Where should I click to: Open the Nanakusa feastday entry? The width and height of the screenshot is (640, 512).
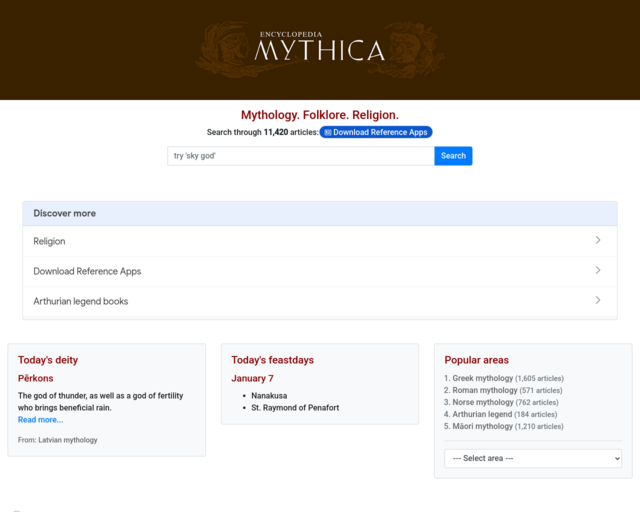(x=269, y=396)
